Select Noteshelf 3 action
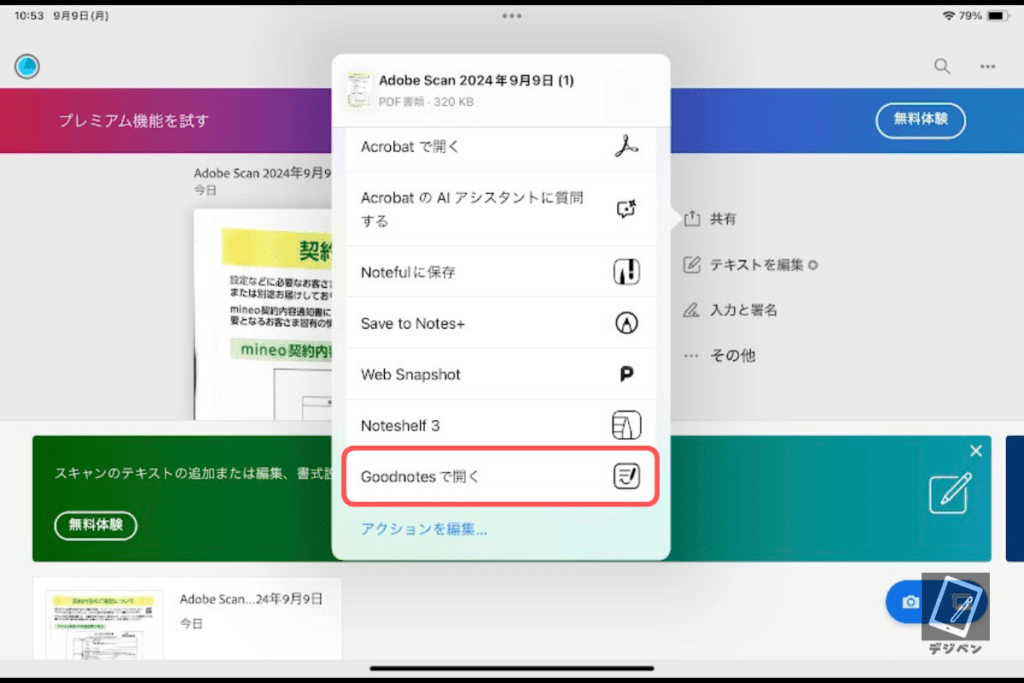Viewport: 1024px width, 683px height. 500,425
